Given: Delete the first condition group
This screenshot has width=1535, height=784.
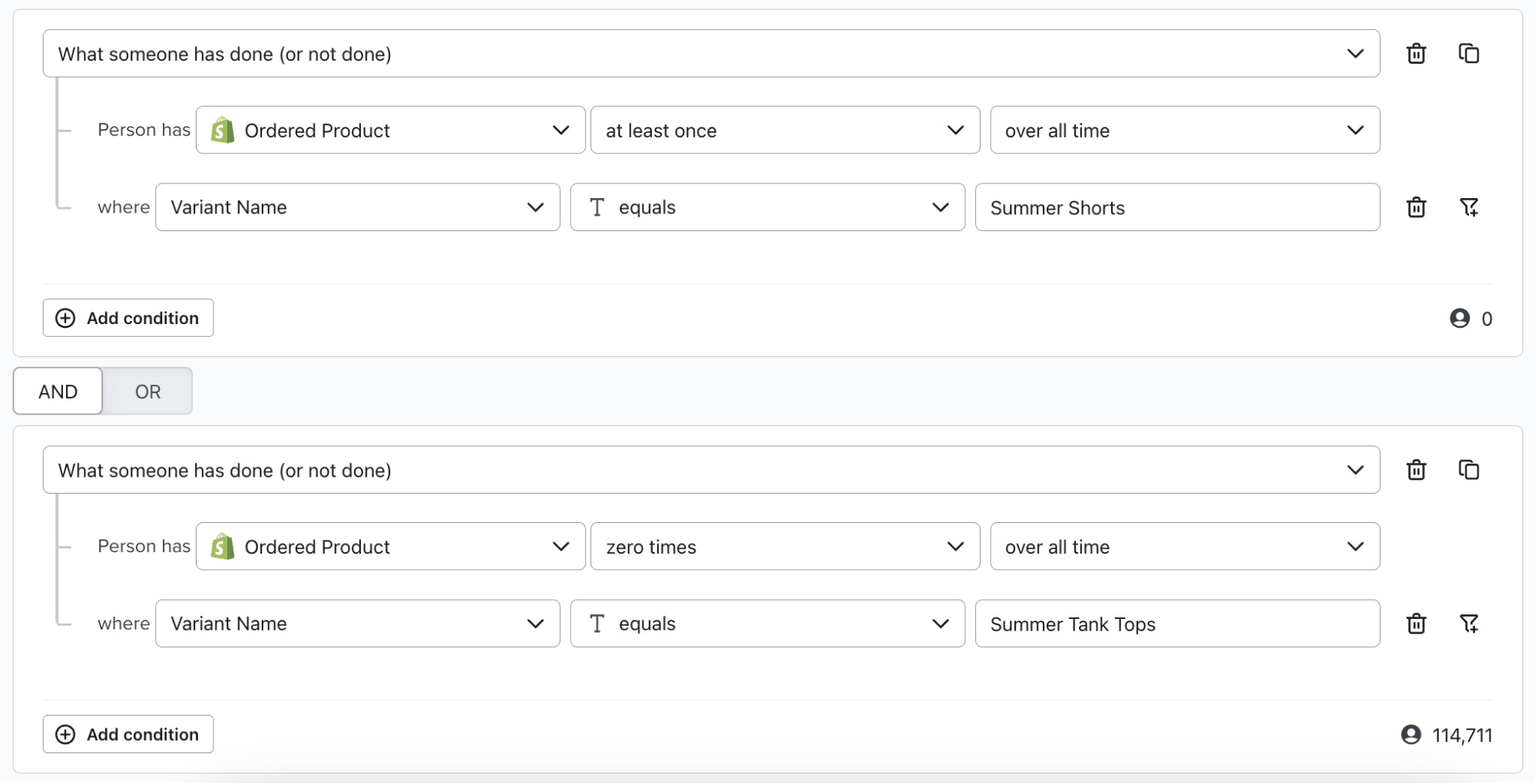Looking at the screenshot, I should click(x=1416, y=53).
